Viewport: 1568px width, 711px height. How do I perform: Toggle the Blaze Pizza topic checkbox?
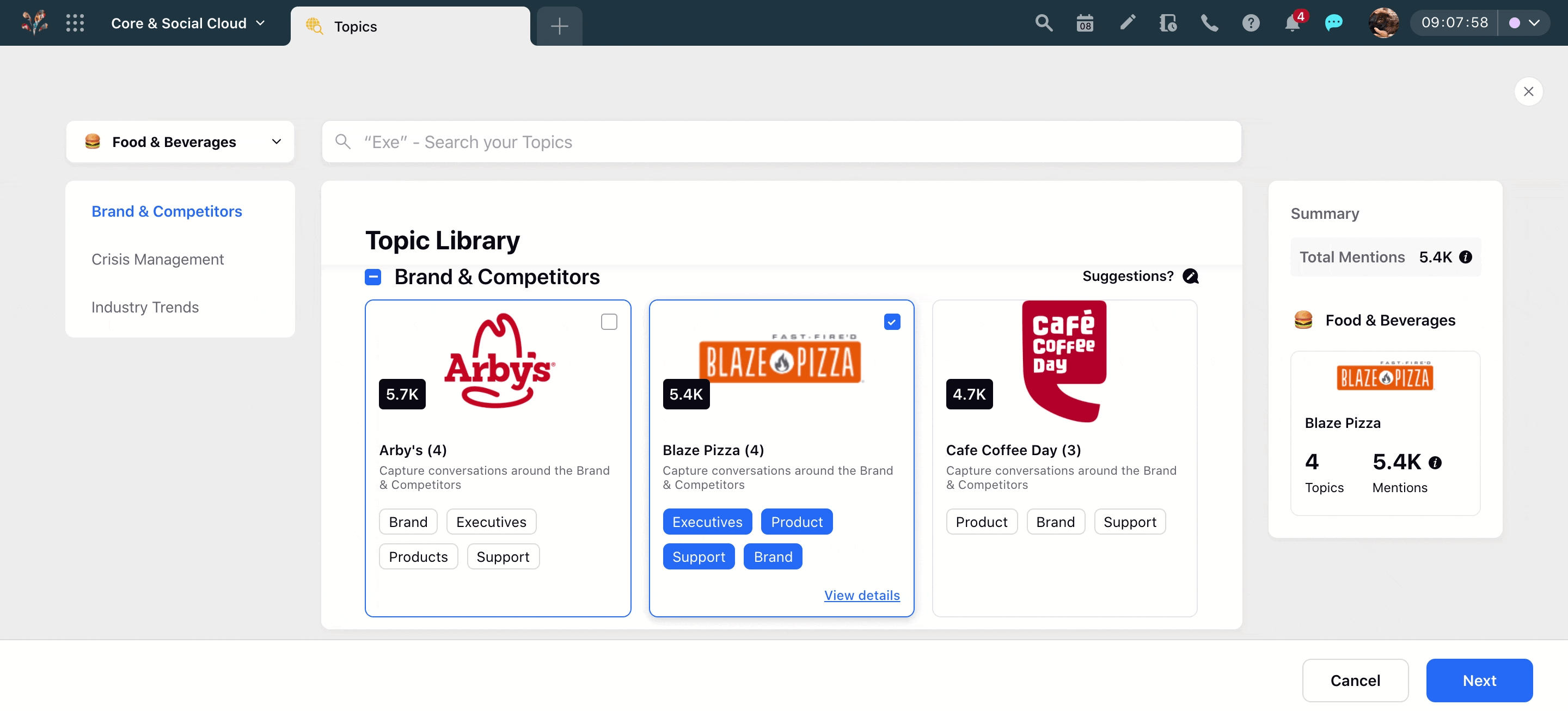tap(892, 322)
